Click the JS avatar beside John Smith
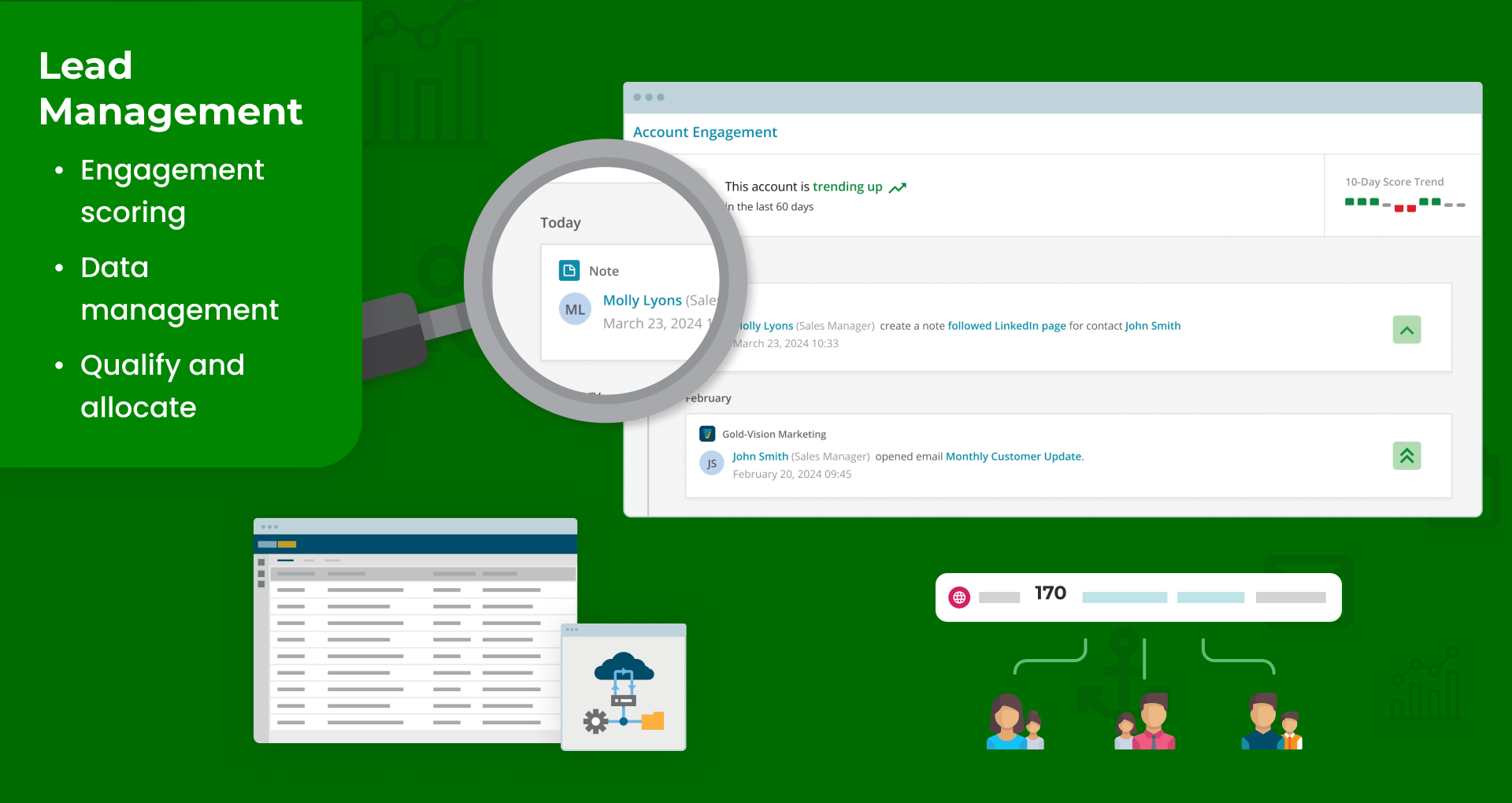Viewport: 1512px width, 803px height. [x=711, y=463]
